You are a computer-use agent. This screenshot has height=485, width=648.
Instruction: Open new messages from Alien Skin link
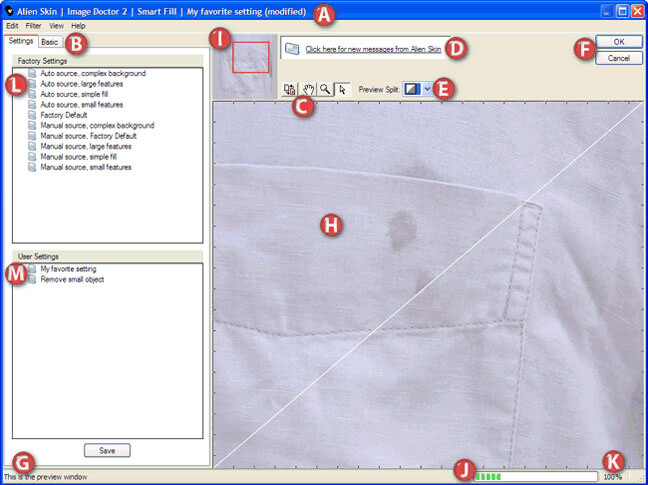[373, 49]
